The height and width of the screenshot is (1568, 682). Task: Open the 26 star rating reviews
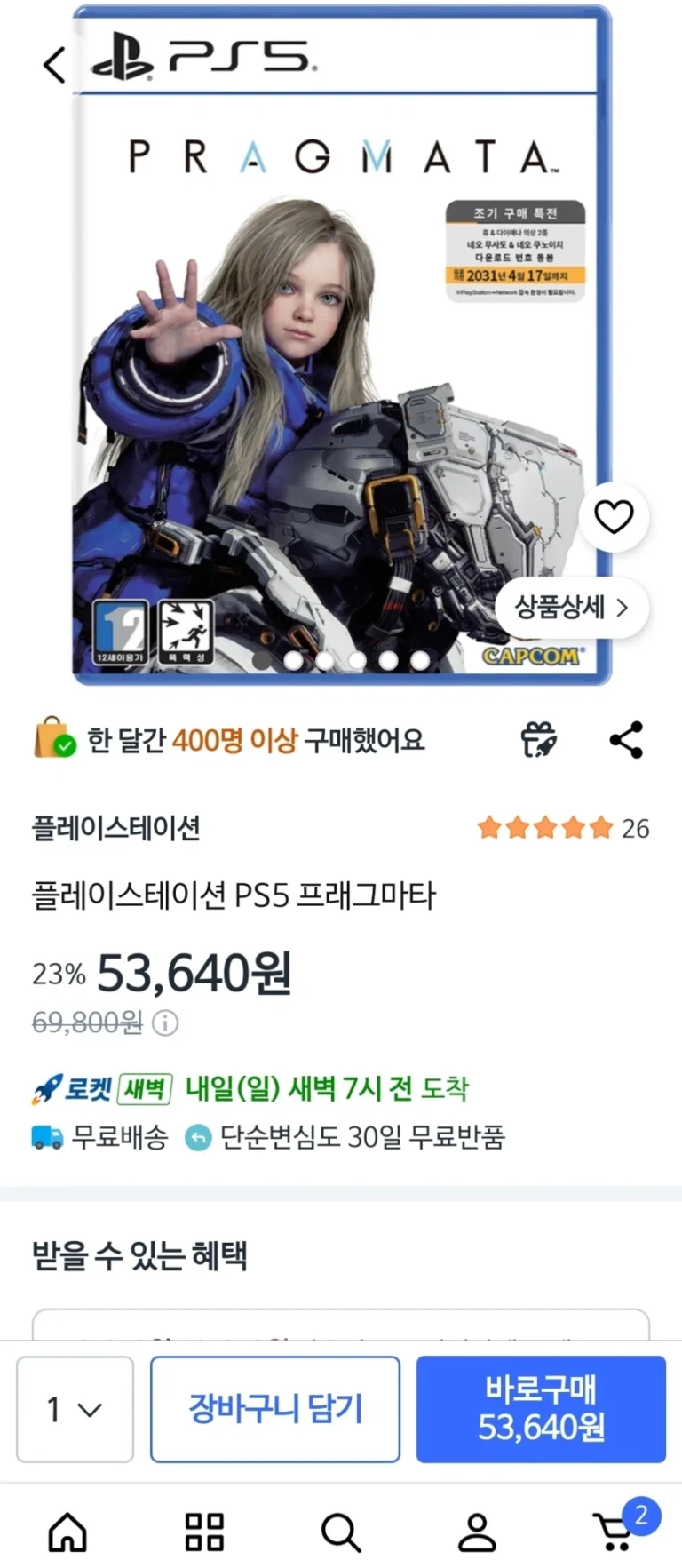coord(563,828)
